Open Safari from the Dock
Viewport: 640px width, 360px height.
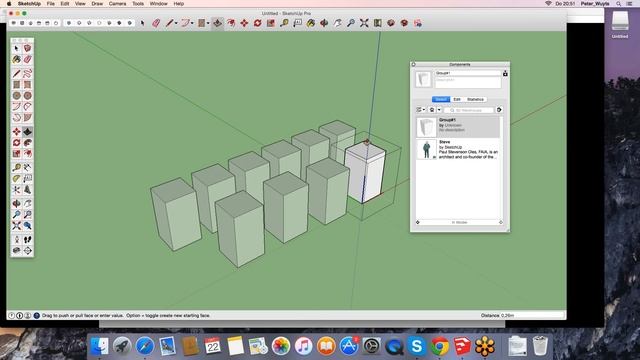tap(144, 346)
